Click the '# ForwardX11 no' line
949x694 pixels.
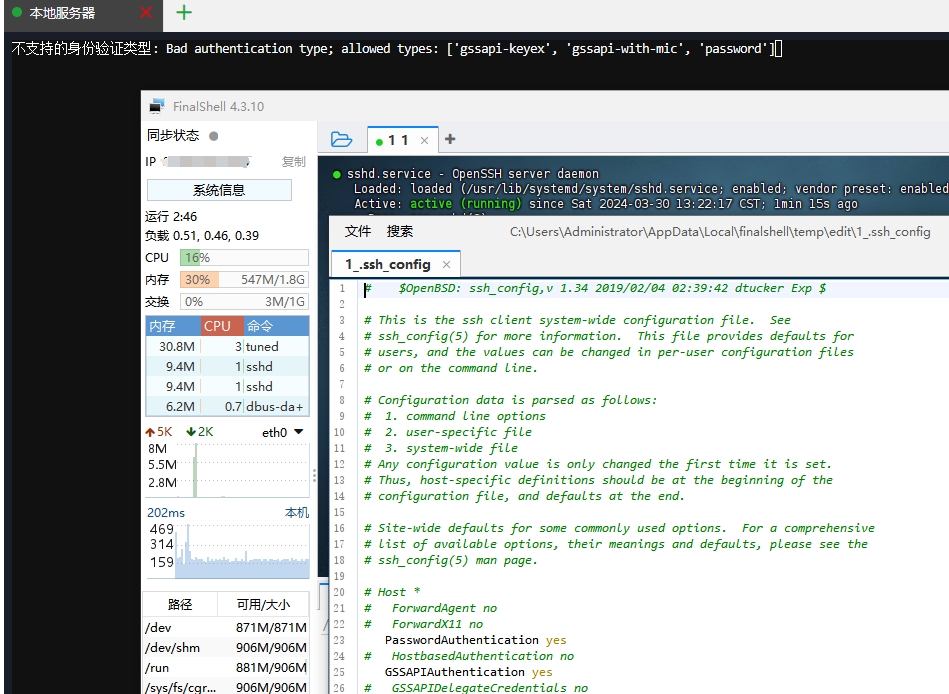(424, 624)
